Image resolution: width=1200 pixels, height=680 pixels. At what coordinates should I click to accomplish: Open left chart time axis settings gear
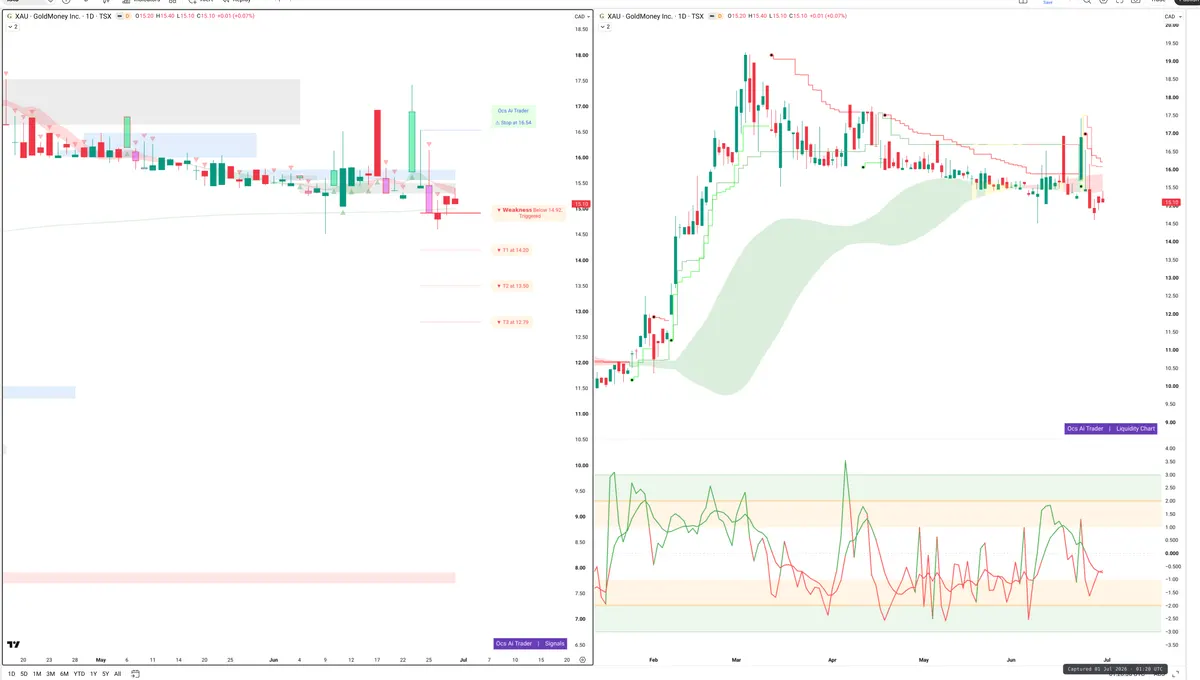tap(582, 660)
